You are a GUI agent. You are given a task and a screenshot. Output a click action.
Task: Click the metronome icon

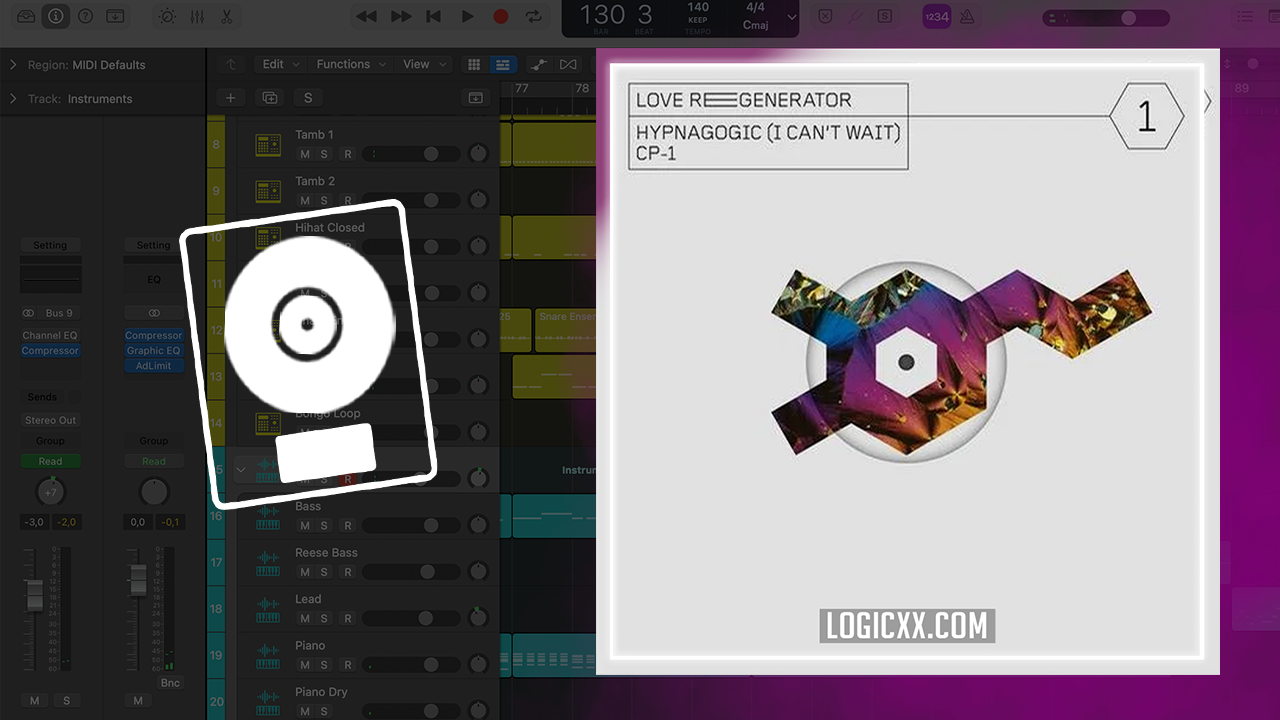(967, 16)
